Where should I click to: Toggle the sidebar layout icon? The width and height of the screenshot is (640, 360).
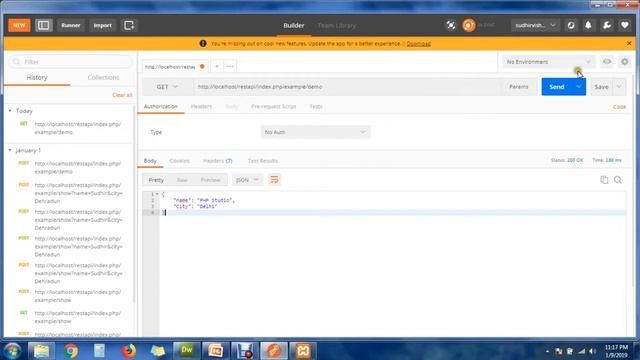[44, 25]
